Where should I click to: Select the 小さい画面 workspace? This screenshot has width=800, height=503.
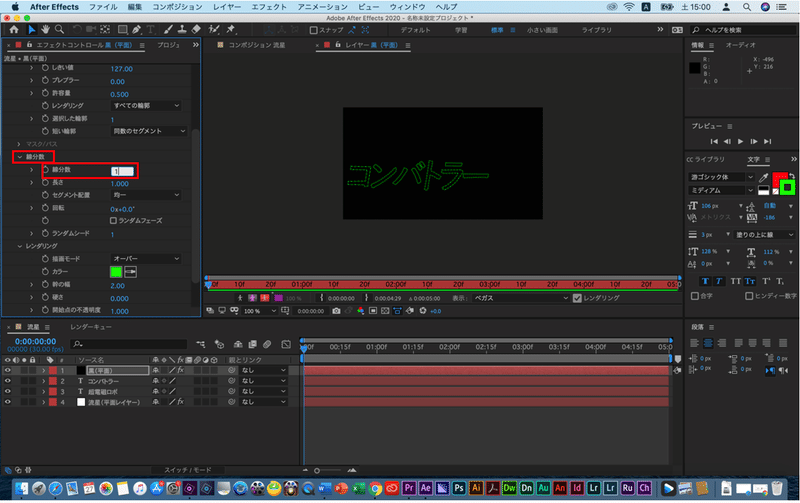click(542, 30)
